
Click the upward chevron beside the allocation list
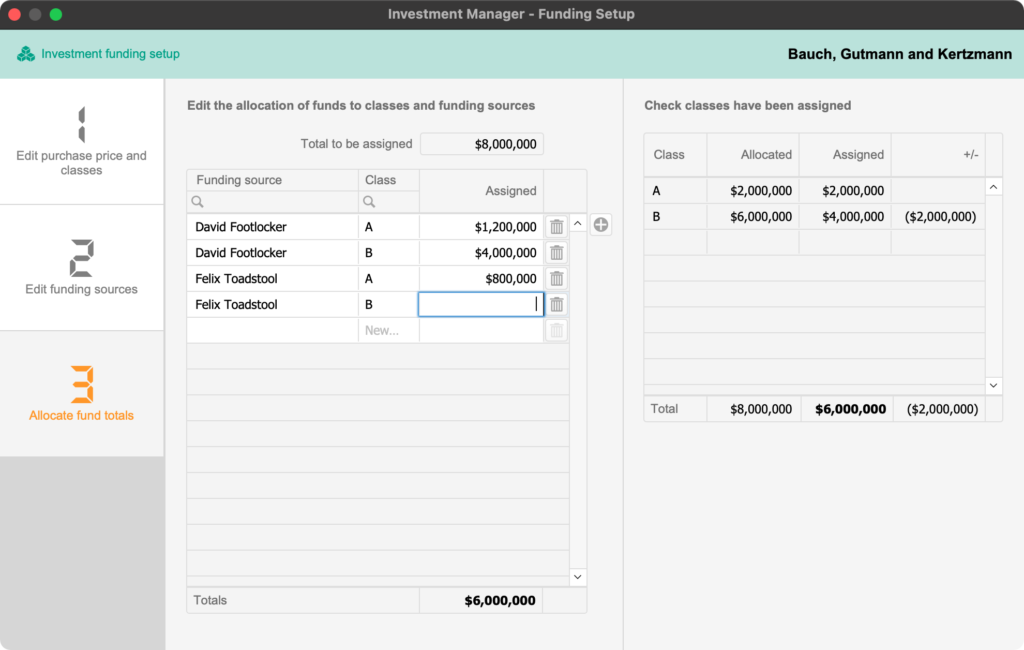[x=578, y=224]
